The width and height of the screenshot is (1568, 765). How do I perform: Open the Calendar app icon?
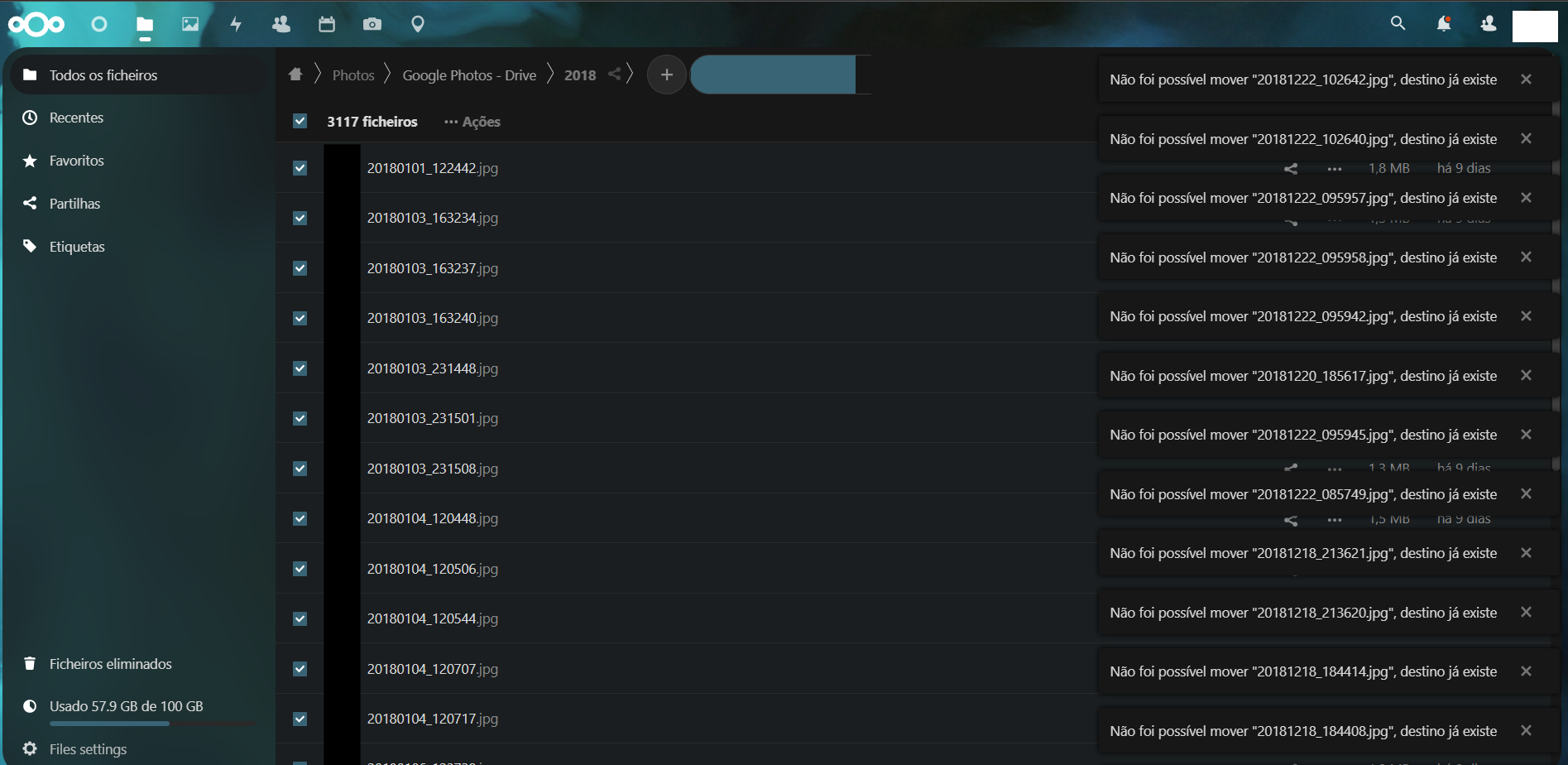(327, 24)
